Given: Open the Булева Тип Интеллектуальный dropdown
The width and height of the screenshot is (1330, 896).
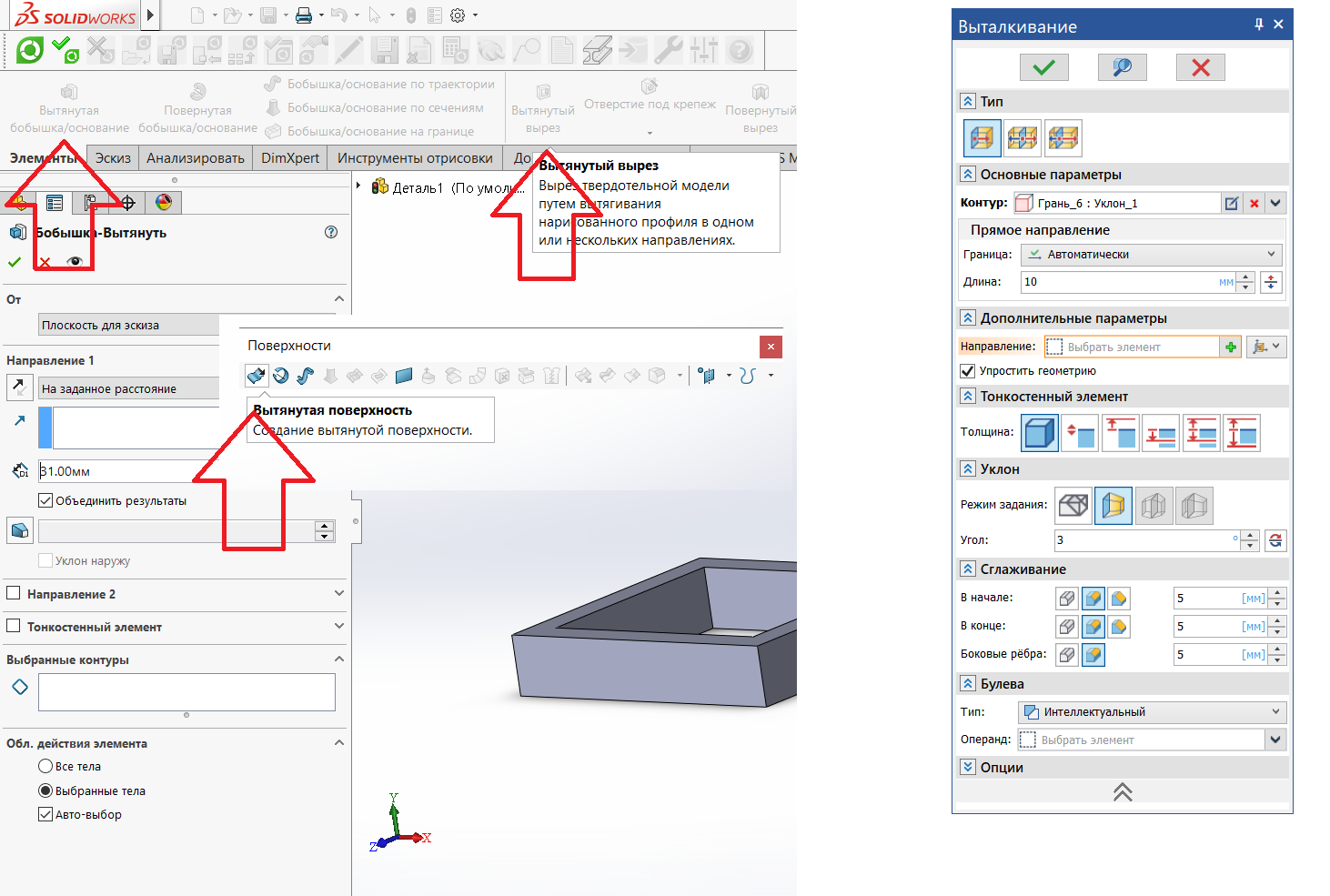Looking at the screenshot, I should click(1152, 712).
